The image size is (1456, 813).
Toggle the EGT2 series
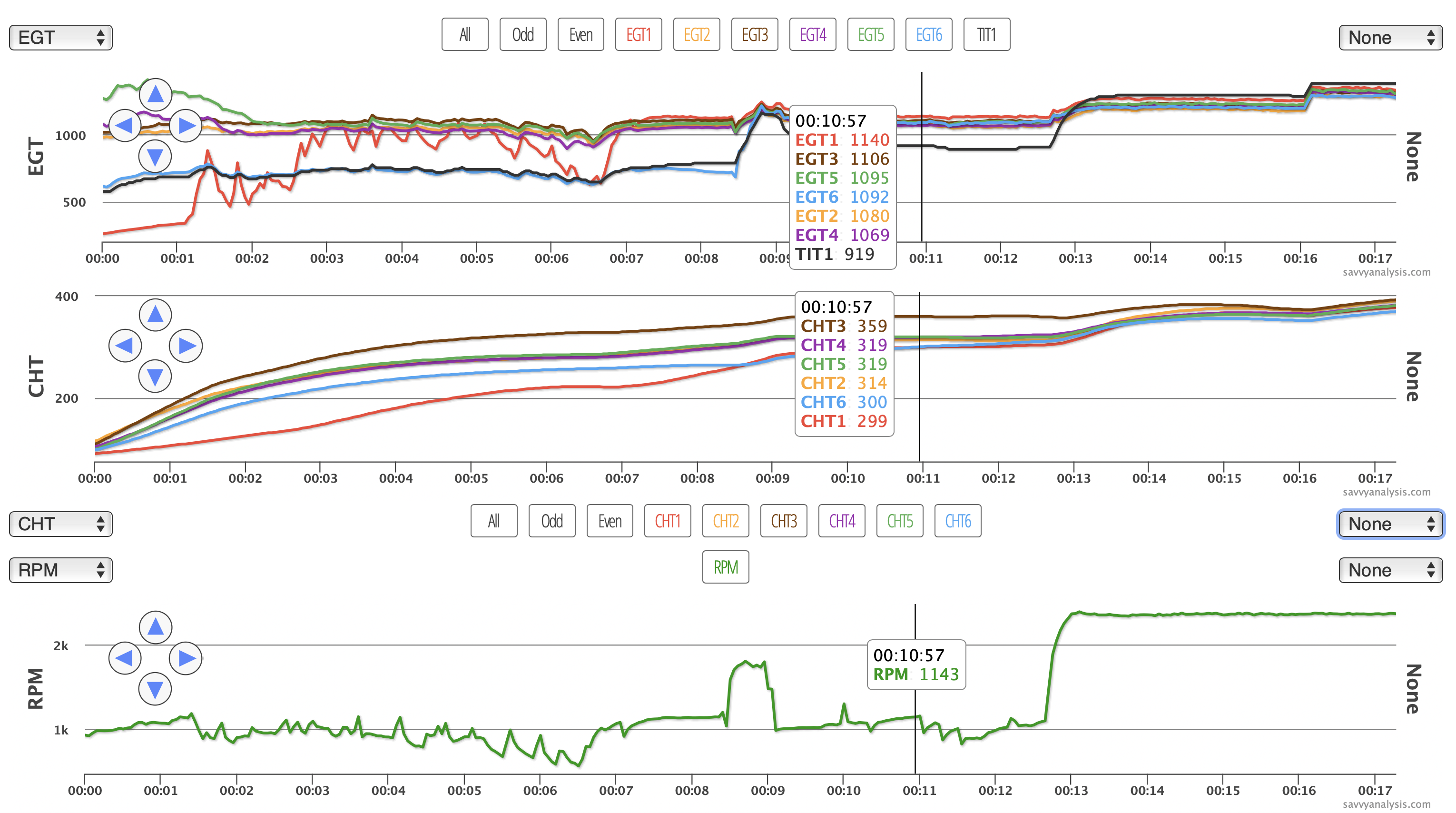coord(697,34)
